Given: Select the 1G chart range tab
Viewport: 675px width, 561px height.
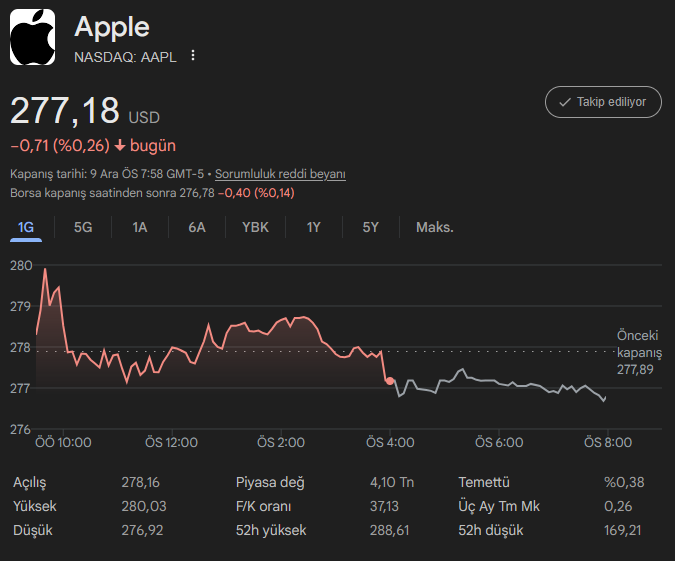Looking at the screenshot, I should [26, 227].
